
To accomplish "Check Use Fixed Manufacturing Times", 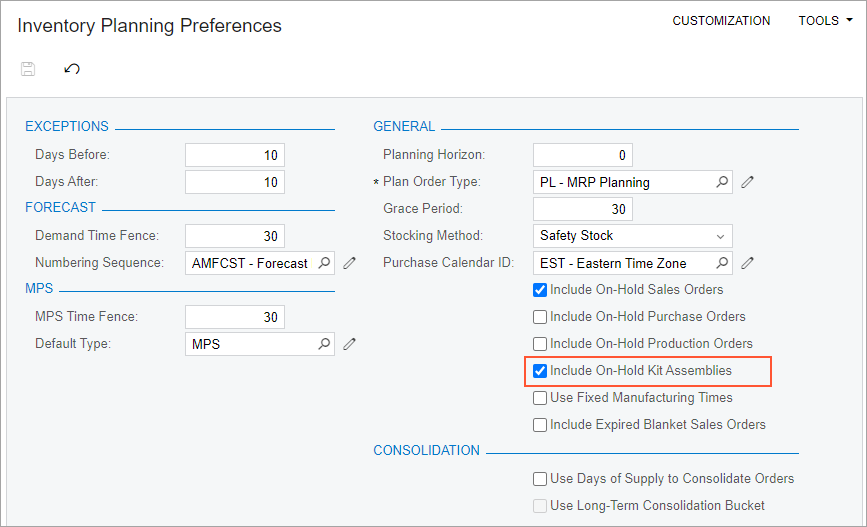I will [x=540, y=398].
